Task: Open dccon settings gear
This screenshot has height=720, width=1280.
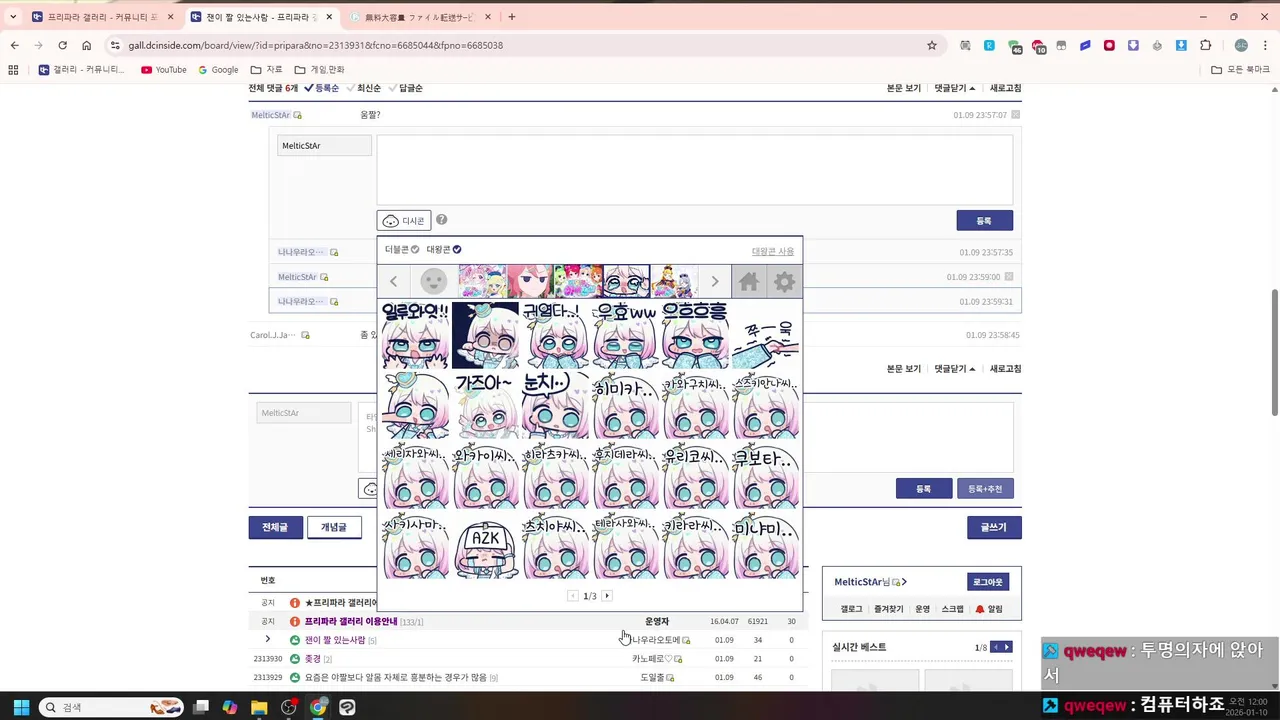Action: 785,282
